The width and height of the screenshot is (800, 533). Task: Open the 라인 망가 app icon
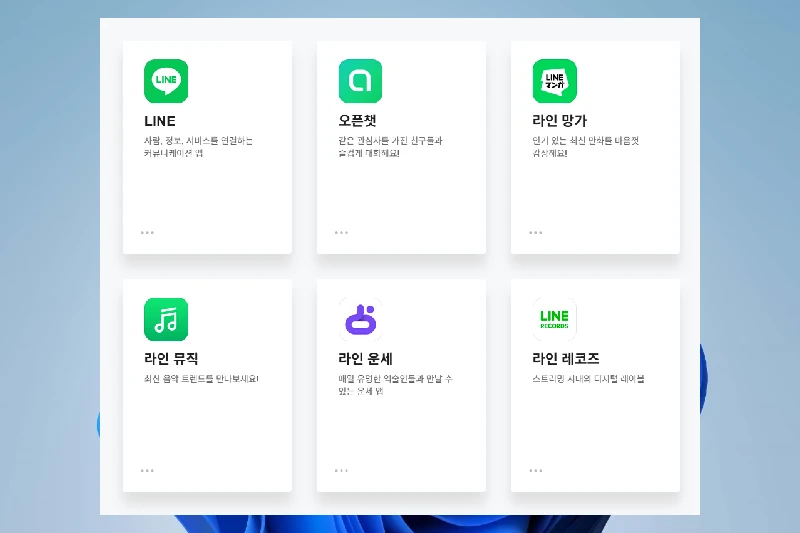click(555, 81)
